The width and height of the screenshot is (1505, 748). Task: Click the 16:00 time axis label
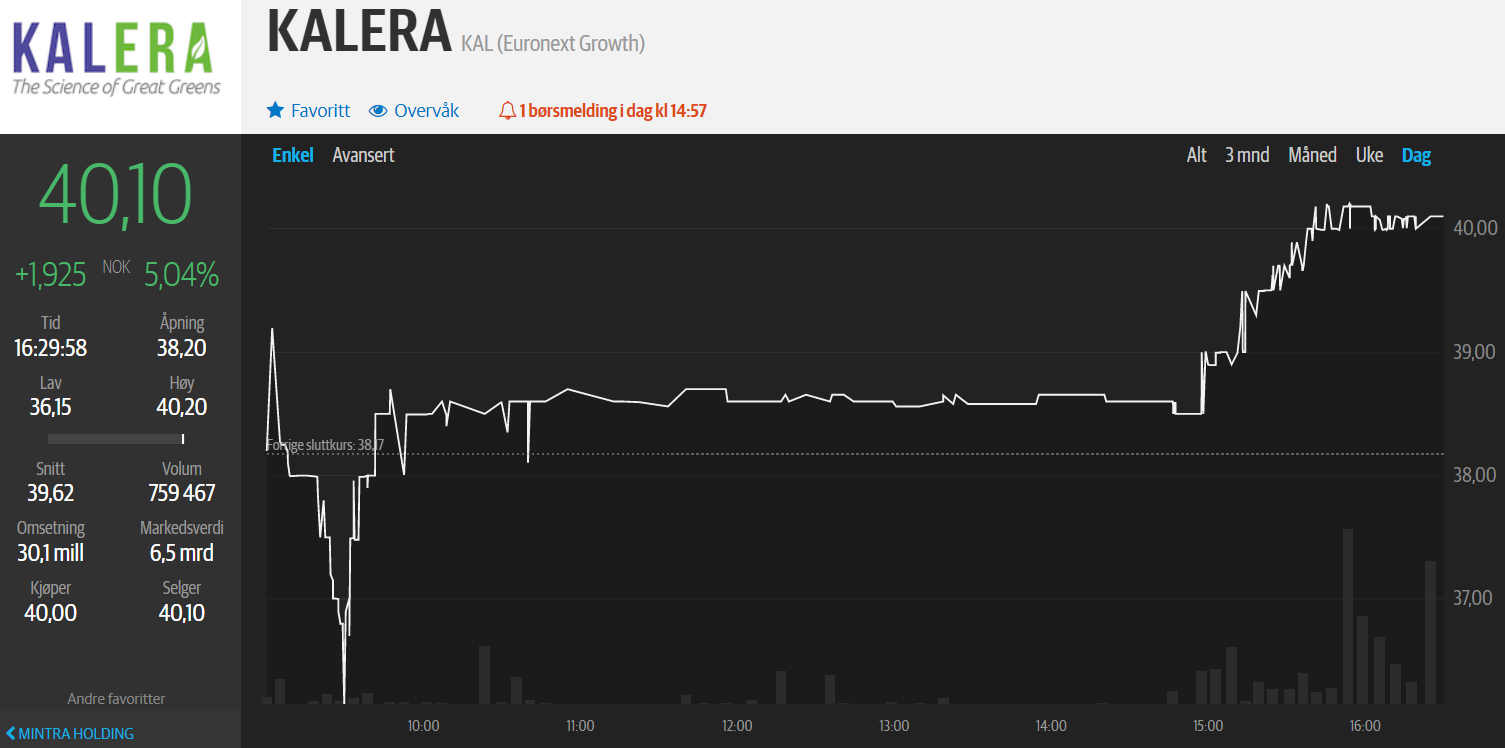tap(1365, 726)
